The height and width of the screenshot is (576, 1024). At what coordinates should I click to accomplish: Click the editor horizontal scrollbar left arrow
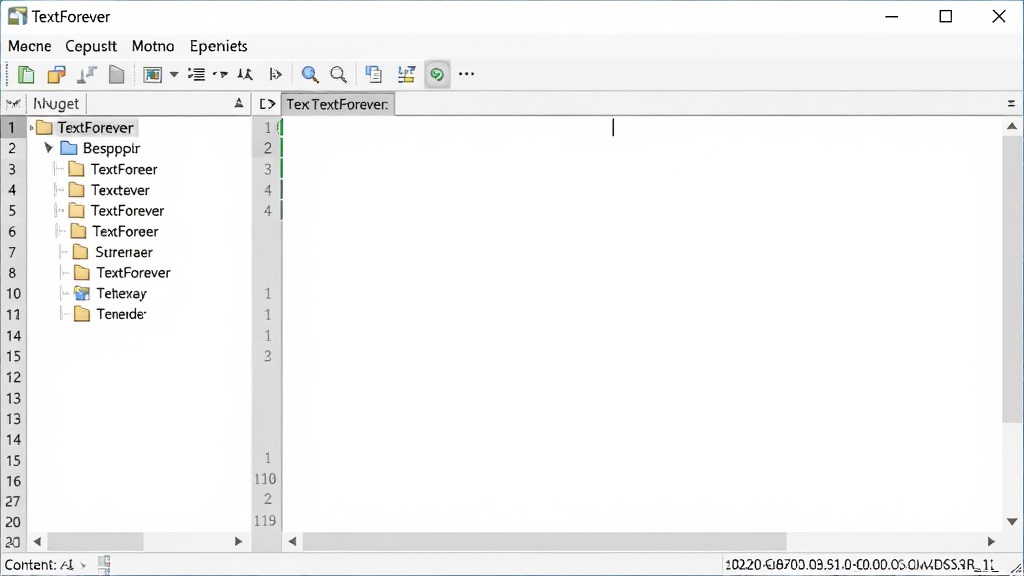(x=293, y=541)
